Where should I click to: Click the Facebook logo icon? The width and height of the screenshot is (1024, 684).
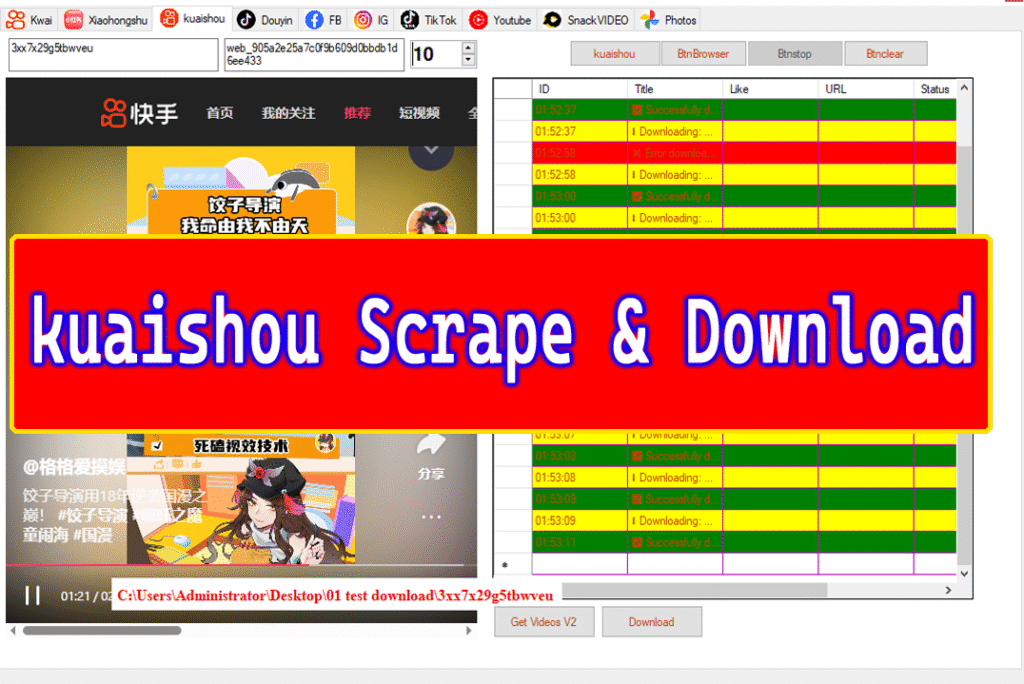click(x=314, y=20)
